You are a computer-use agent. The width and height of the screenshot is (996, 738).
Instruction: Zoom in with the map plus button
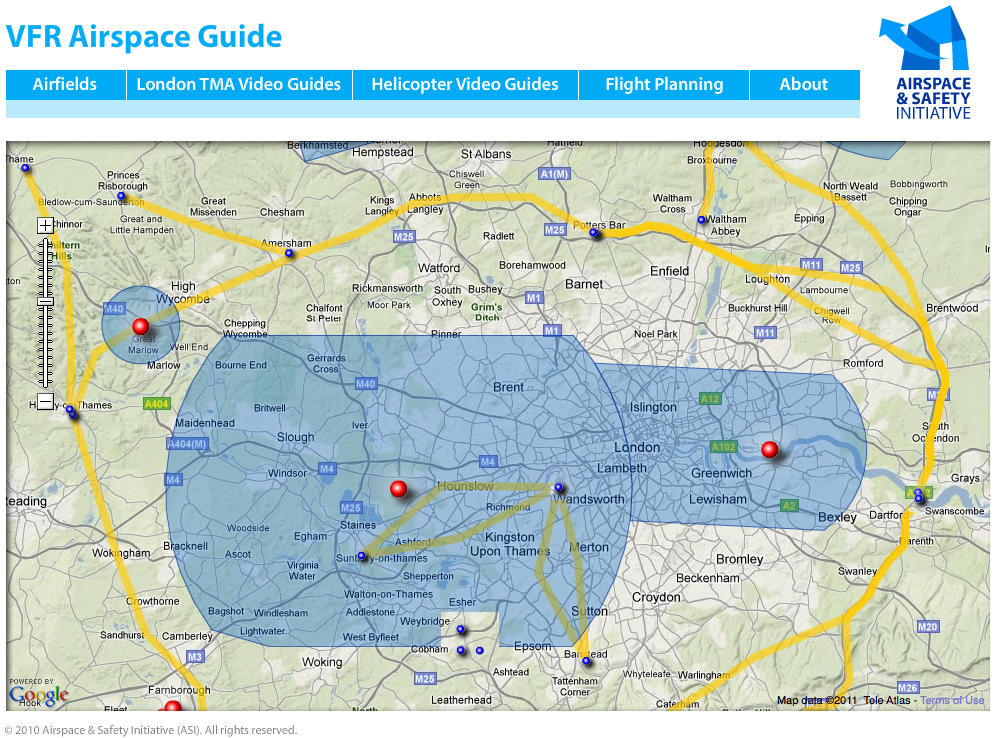coord(45,225)
